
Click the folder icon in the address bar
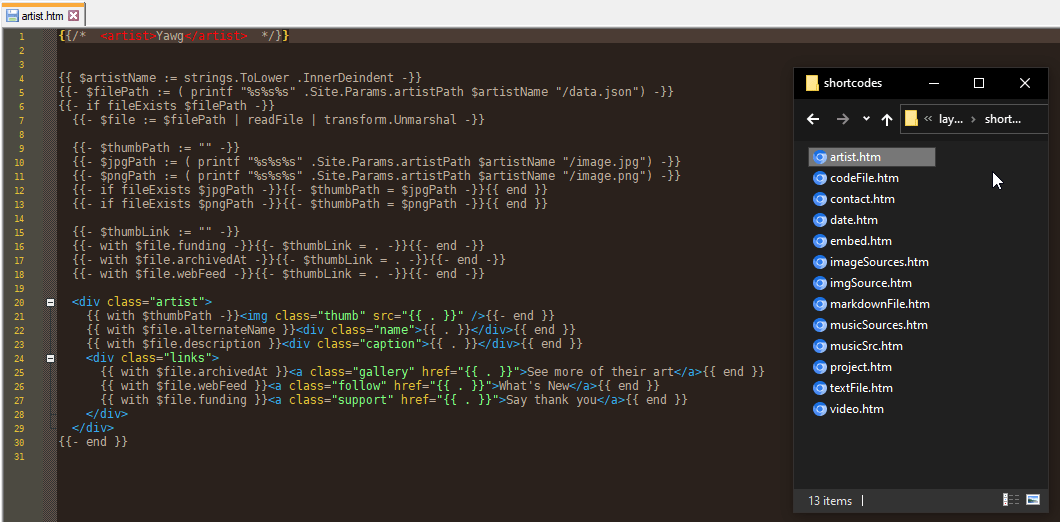click(911, 119)
